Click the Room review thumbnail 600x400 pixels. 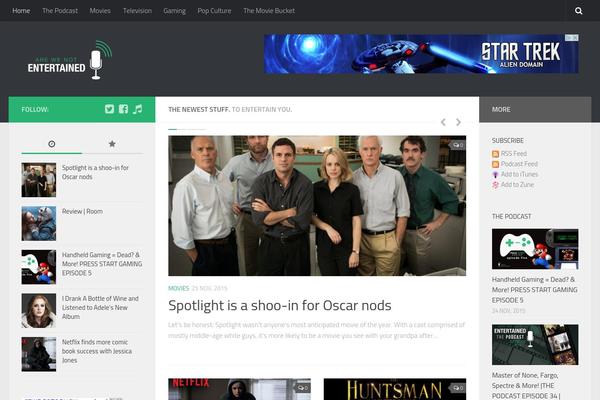[x=39, y=224]
